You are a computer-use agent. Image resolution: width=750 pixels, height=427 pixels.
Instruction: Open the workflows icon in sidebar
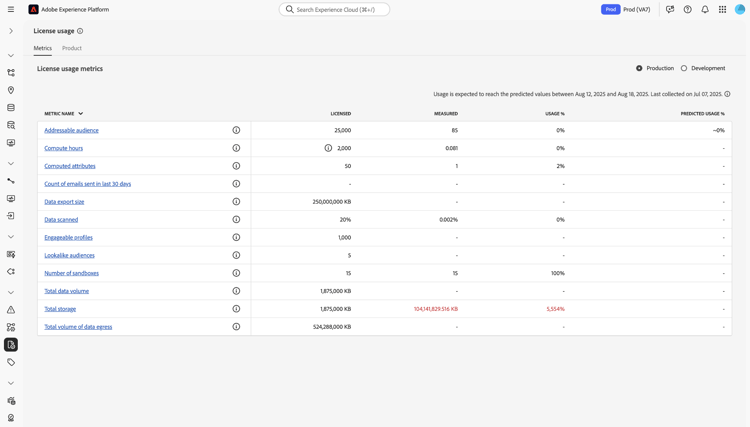(x=11, y=73)
